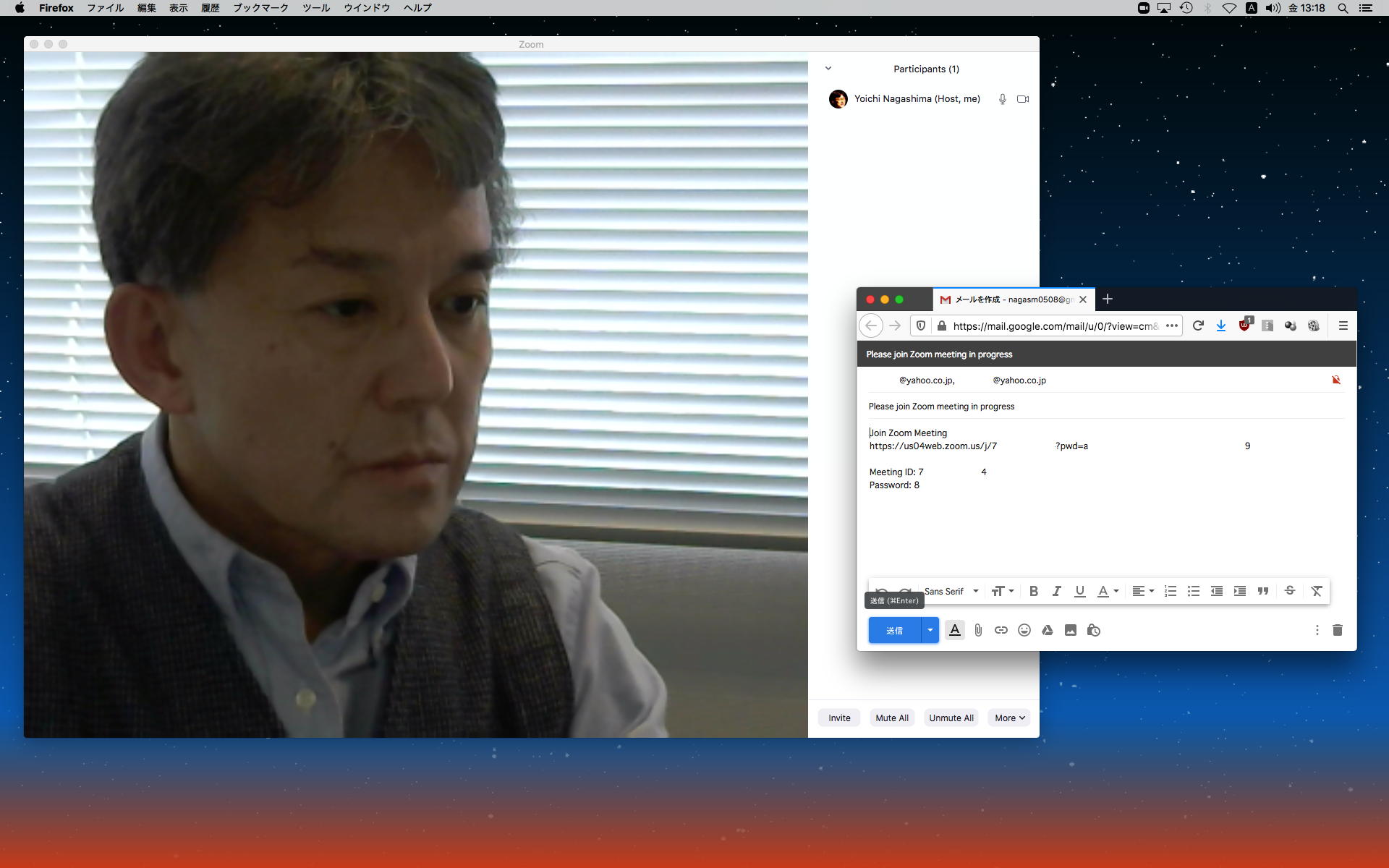Insert a photo into the email
Viewport: 1389px width, 868px height.
[x=1071, y=631]
